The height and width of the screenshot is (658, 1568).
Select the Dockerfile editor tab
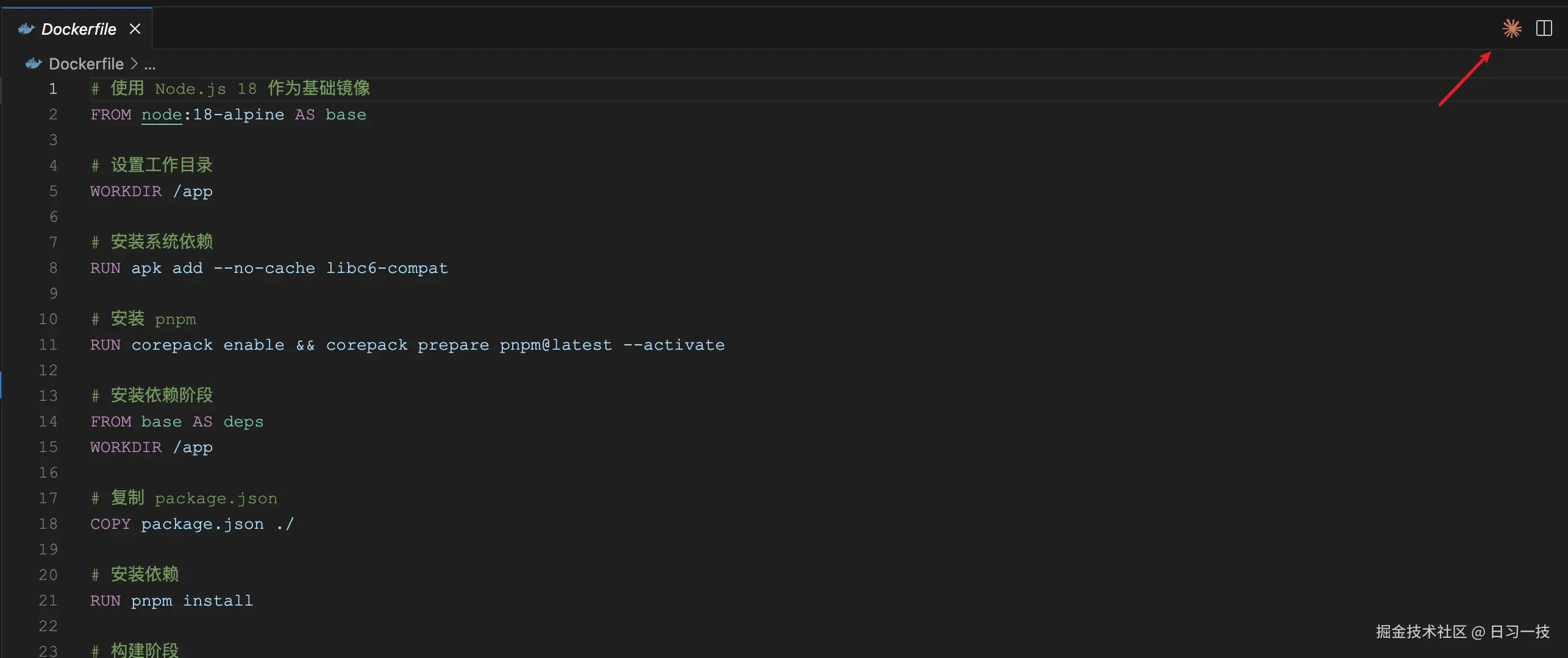78,28
